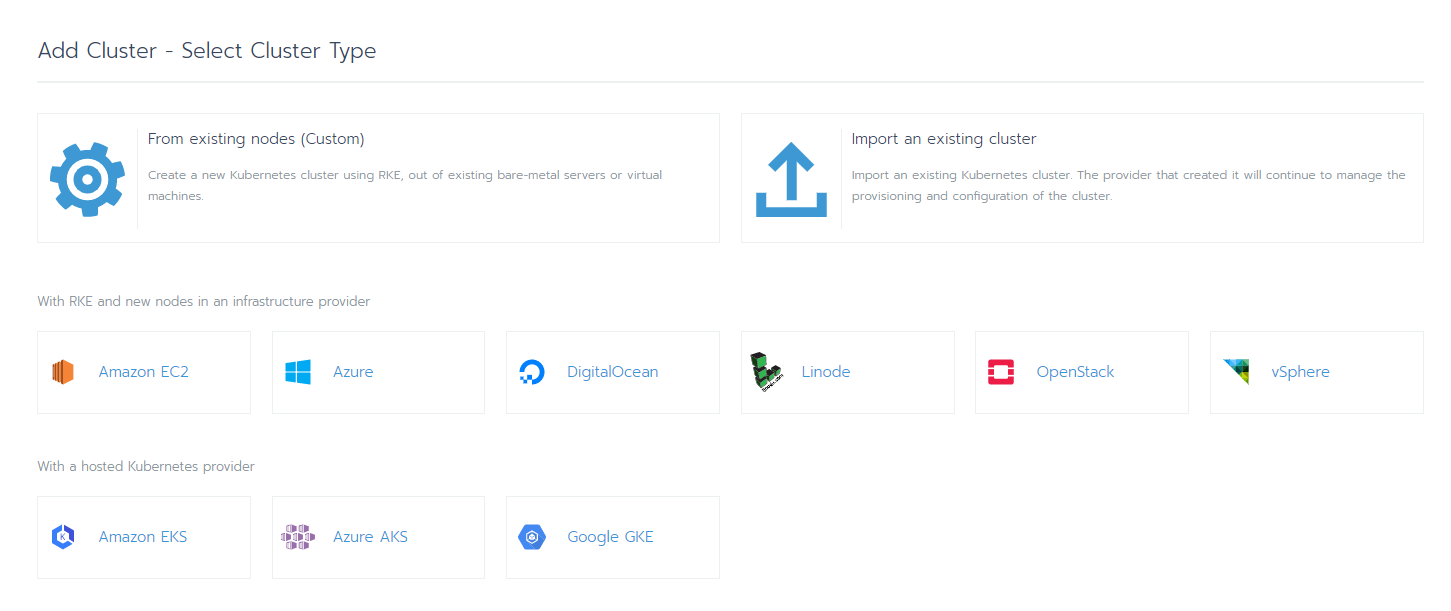The image size is (1451, 611).
Task: Click the vSphere logo icon
Action: coord(1236,372)
